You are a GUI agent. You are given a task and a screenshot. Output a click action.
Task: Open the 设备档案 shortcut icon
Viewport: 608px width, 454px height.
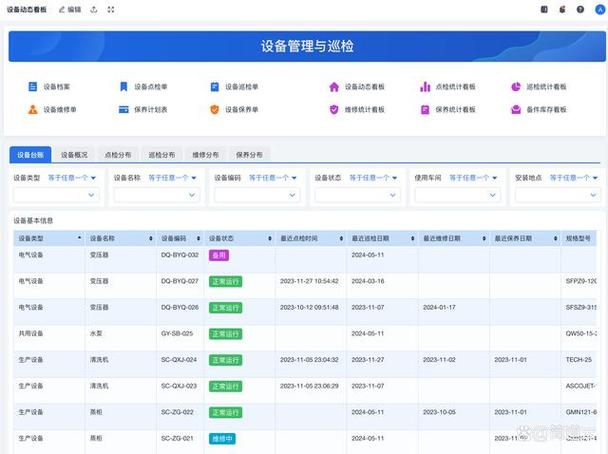33,86
